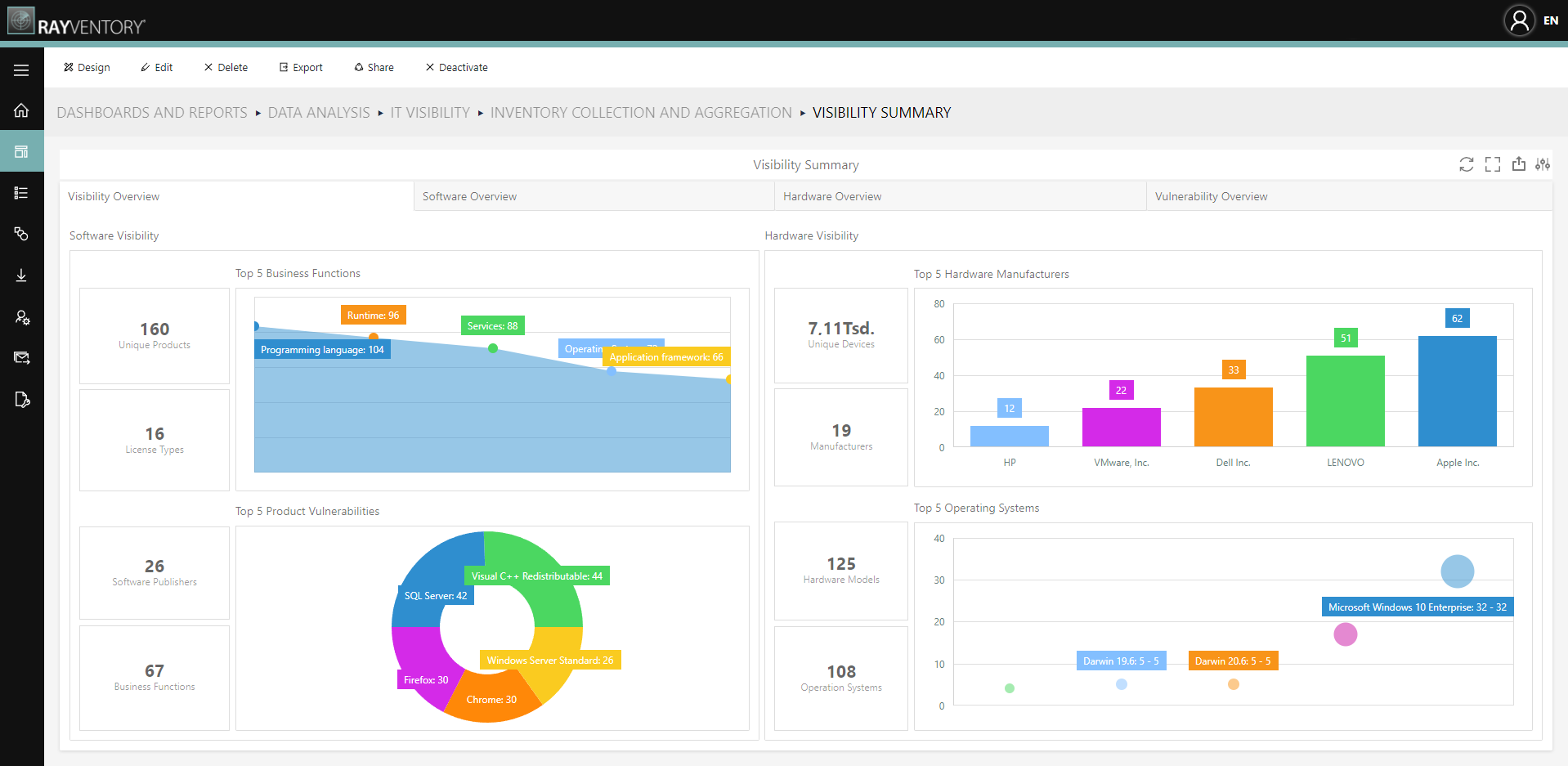Image resolution: width=1568 pixels, height=766 pixels.
Task: Navigate to the IT Visibility breadcrumb
Action: point(430,113)
